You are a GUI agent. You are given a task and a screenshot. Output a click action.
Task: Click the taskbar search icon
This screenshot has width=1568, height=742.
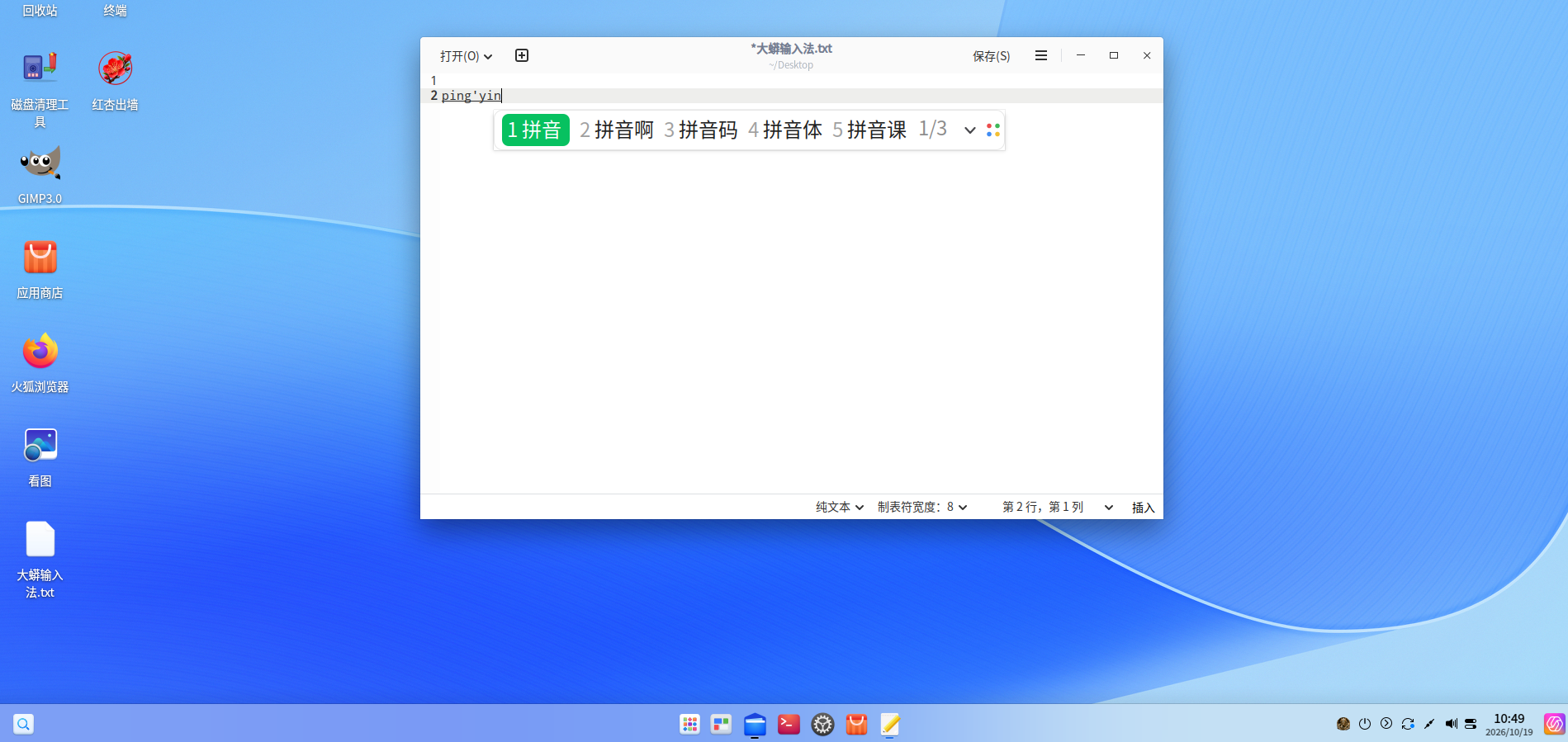[x=24, y=724]
